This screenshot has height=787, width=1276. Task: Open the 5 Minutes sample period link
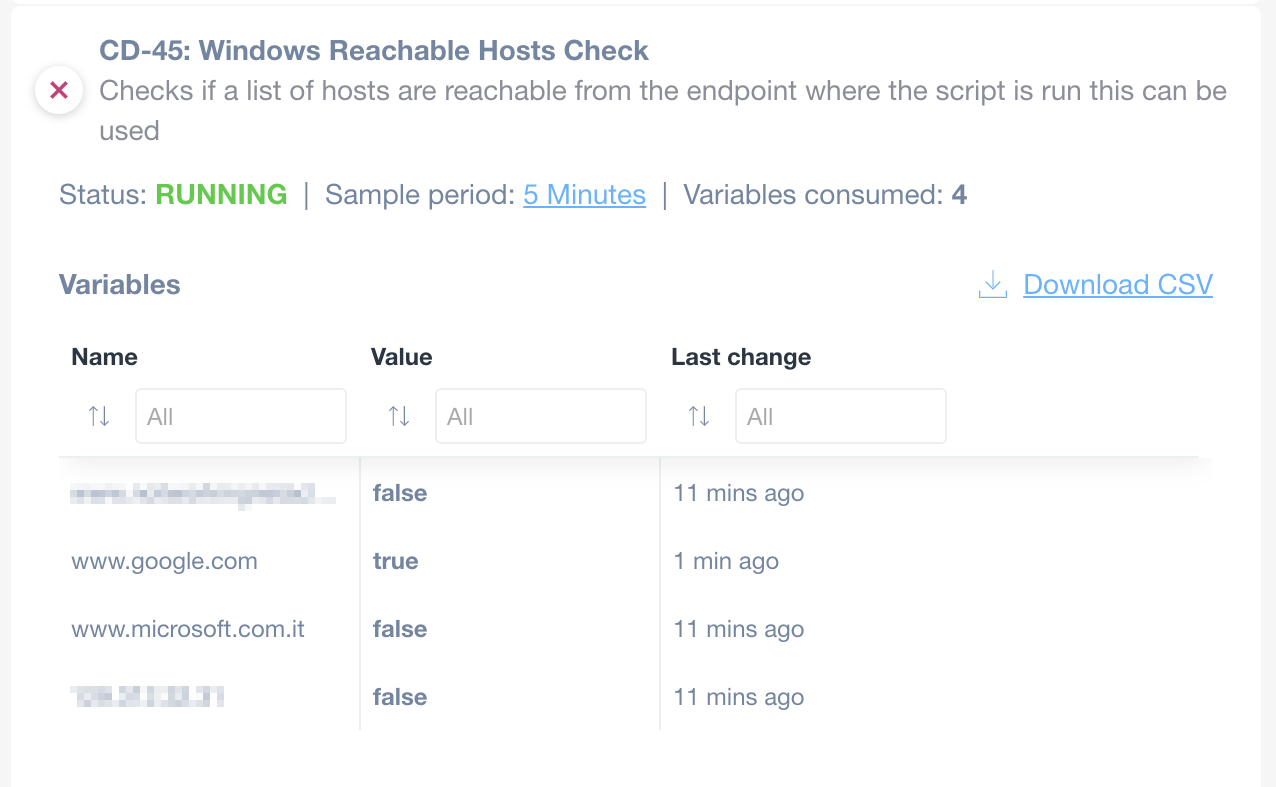coord(584,194)
